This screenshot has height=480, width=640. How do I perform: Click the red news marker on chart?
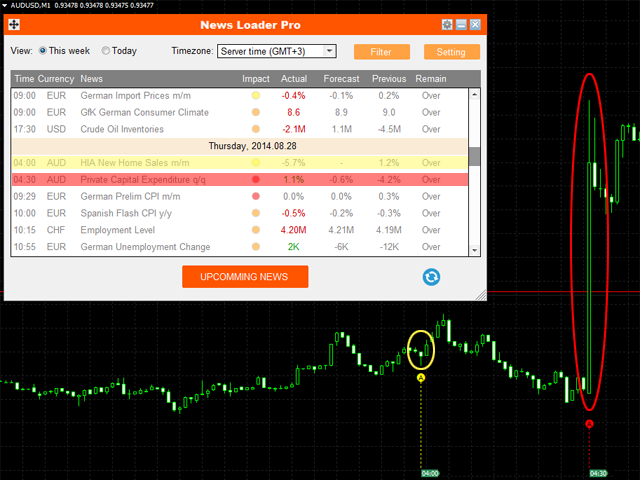pos(589,424)
